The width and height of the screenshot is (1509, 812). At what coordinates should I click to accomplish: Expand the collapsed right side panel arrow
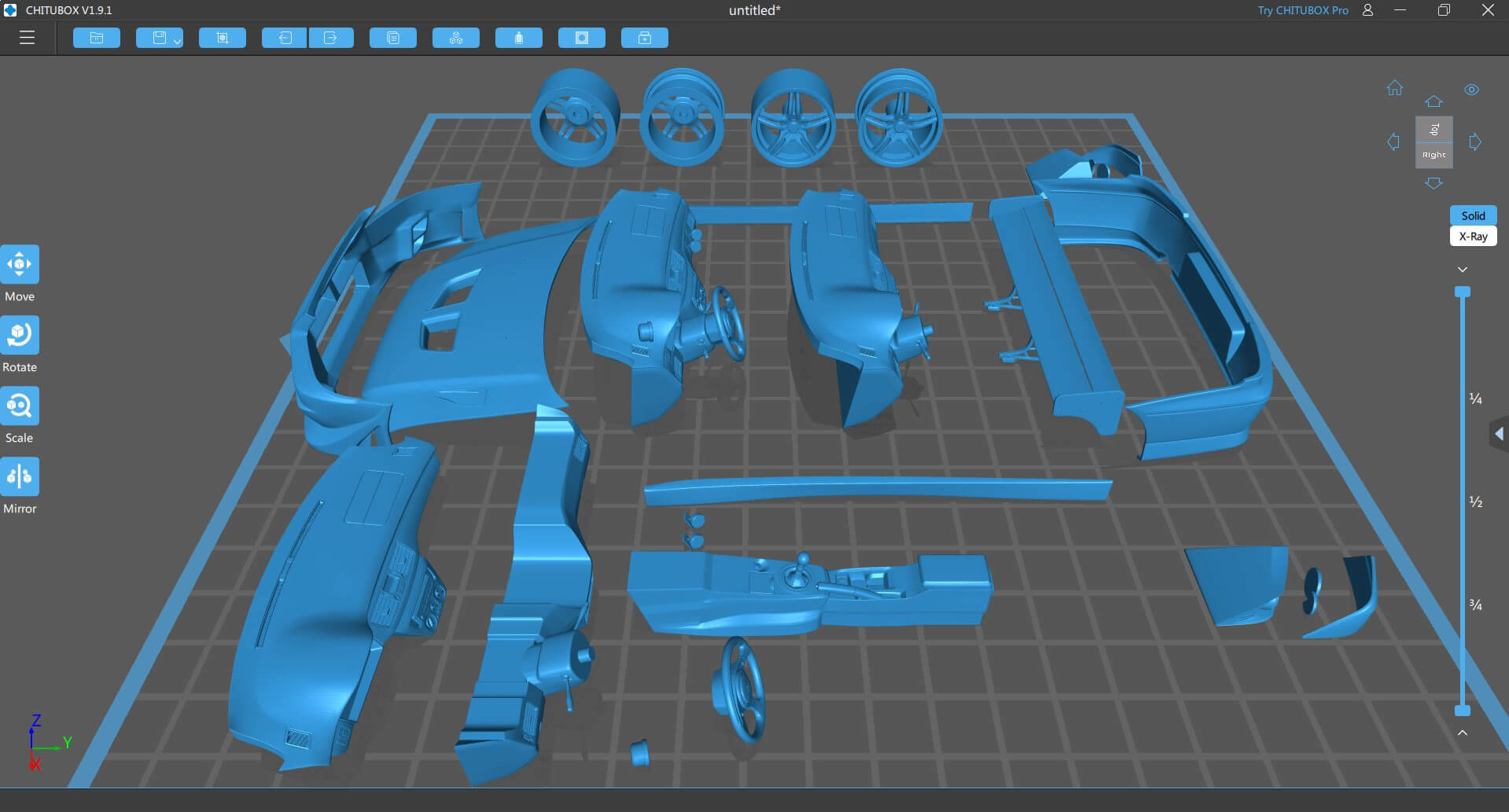tap(1499, 434)
